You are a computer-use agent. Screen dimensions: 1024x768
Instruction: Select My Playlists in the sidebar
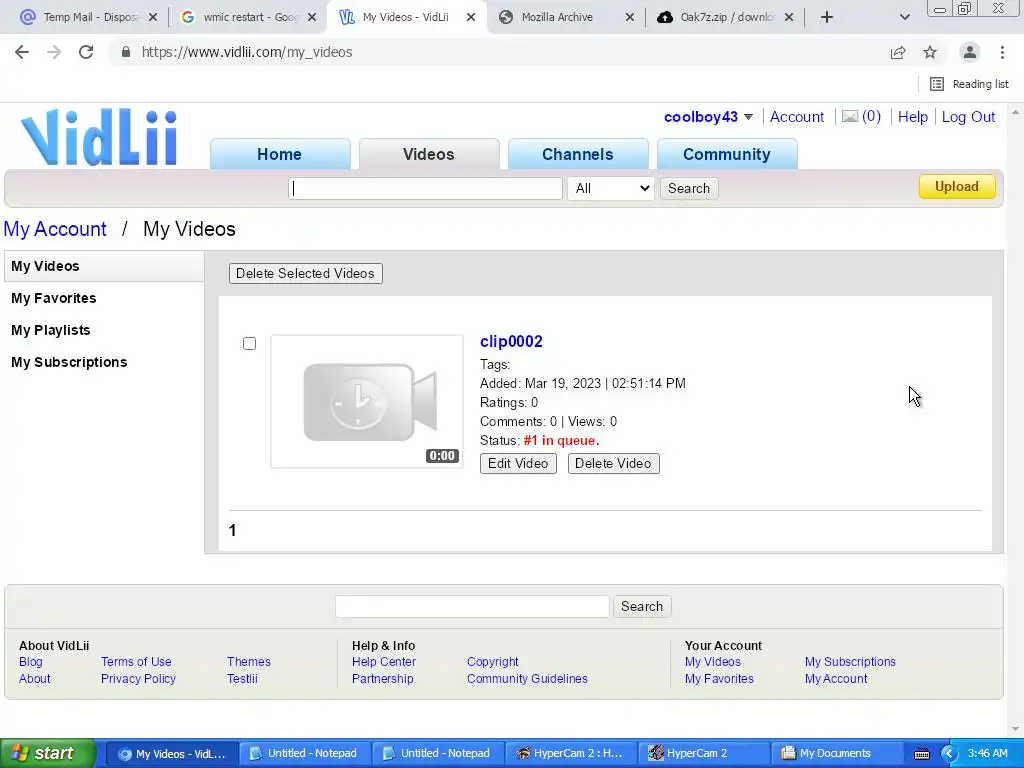point(50,330)
